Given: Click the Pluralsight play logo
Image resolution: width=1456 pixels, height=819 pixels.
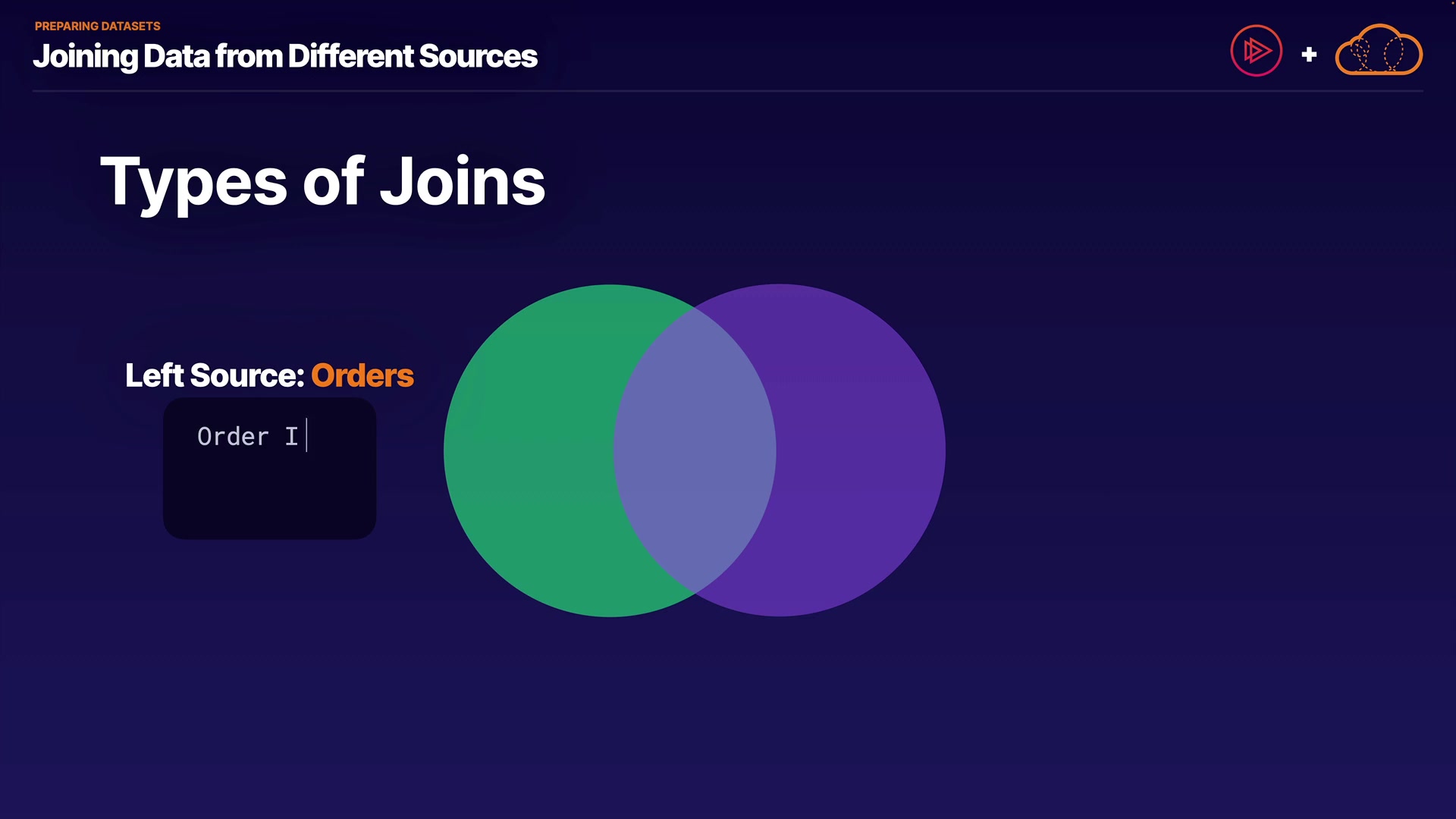Looking at the screenshot, I should tap(1256, 51).
